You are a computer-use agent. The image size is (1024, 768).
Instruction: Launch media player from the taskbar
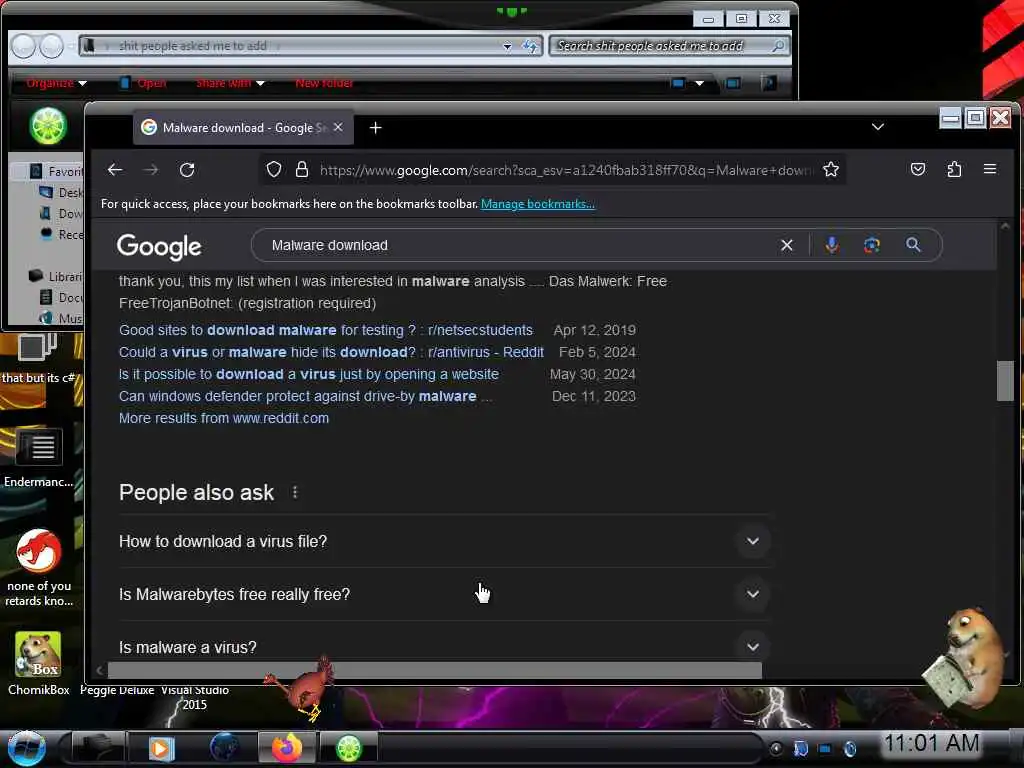click(x=161, y=748)
